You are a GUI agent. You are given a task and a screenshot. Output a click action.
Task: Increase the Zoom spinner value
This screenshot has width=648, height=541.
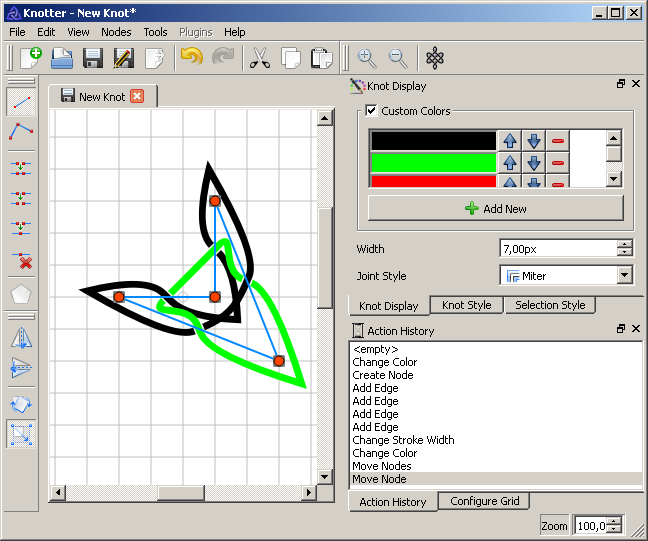coord(615,522)
